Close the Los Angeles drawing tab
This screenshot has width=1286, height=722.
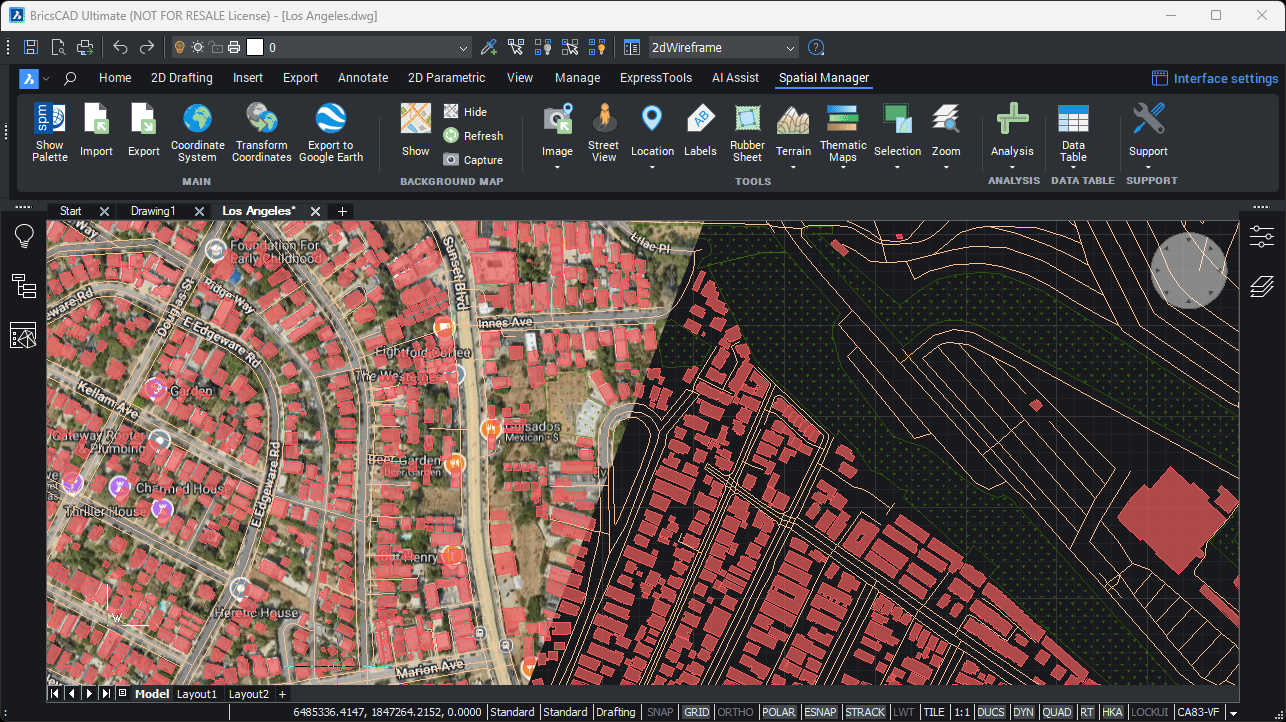coord(315,211)
